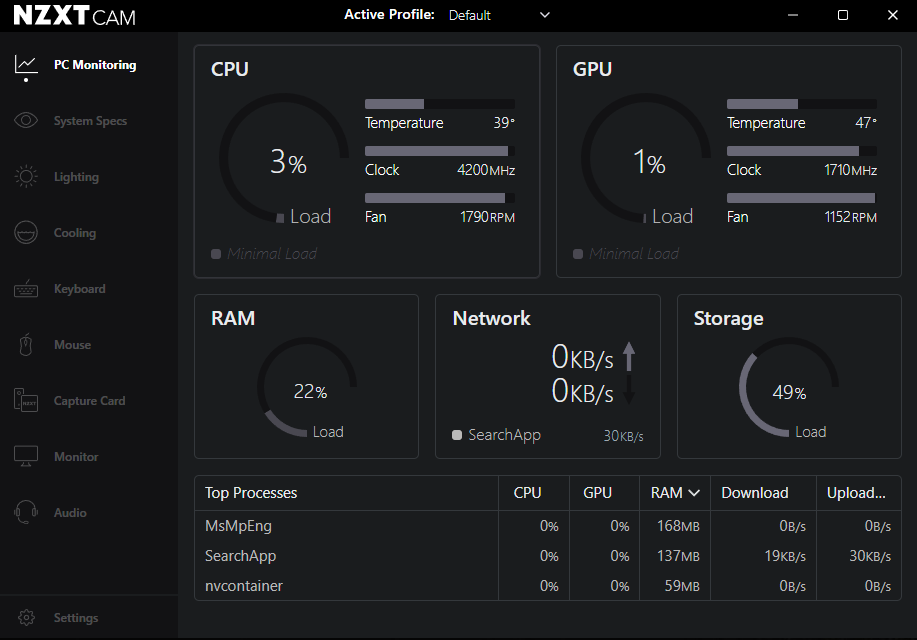Click the System Specs eye icon
The image size is (917, 640).
(x=26, y=121)
